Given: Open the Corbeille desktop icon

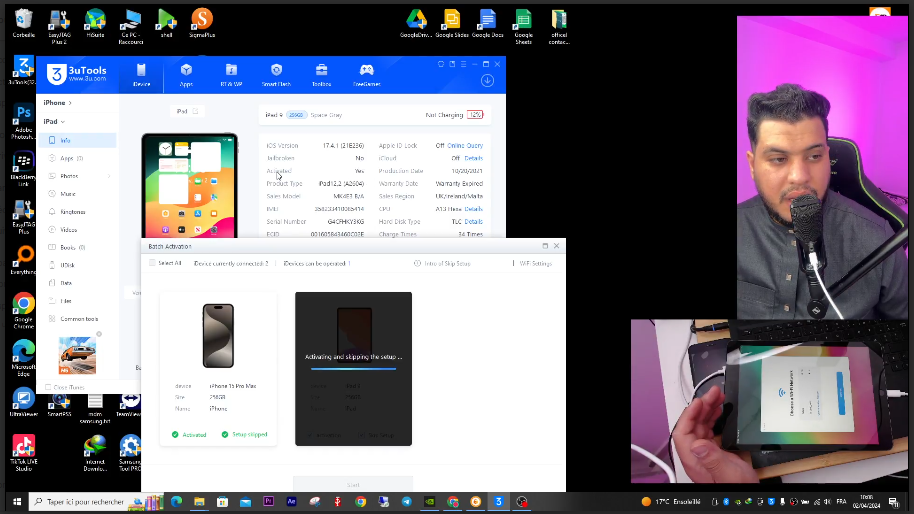Looking at the screenshot, I should [x=24, y=23].
